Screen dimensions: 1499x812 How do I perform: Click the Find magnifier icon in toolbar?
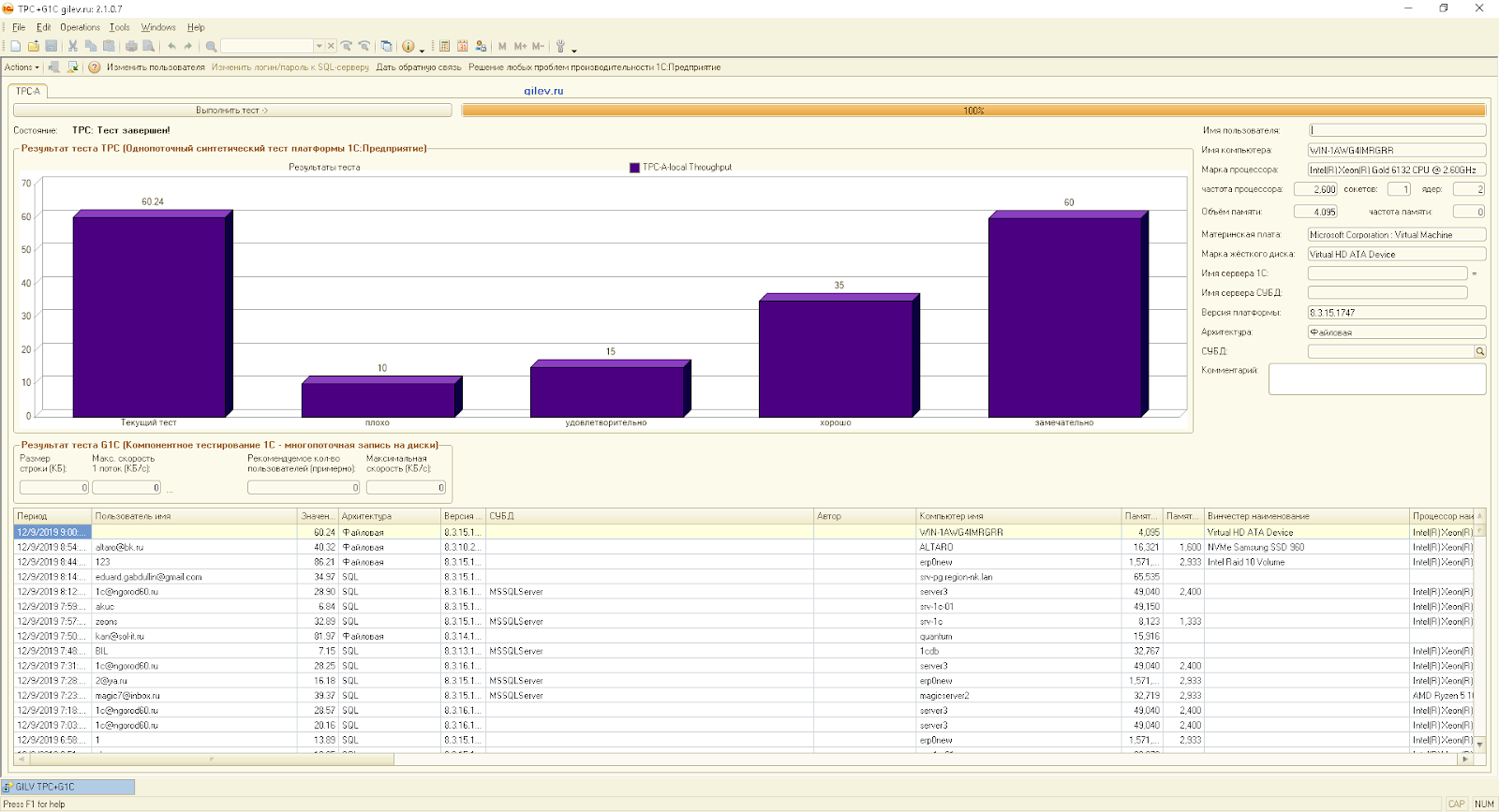click(x=211, y=46)
